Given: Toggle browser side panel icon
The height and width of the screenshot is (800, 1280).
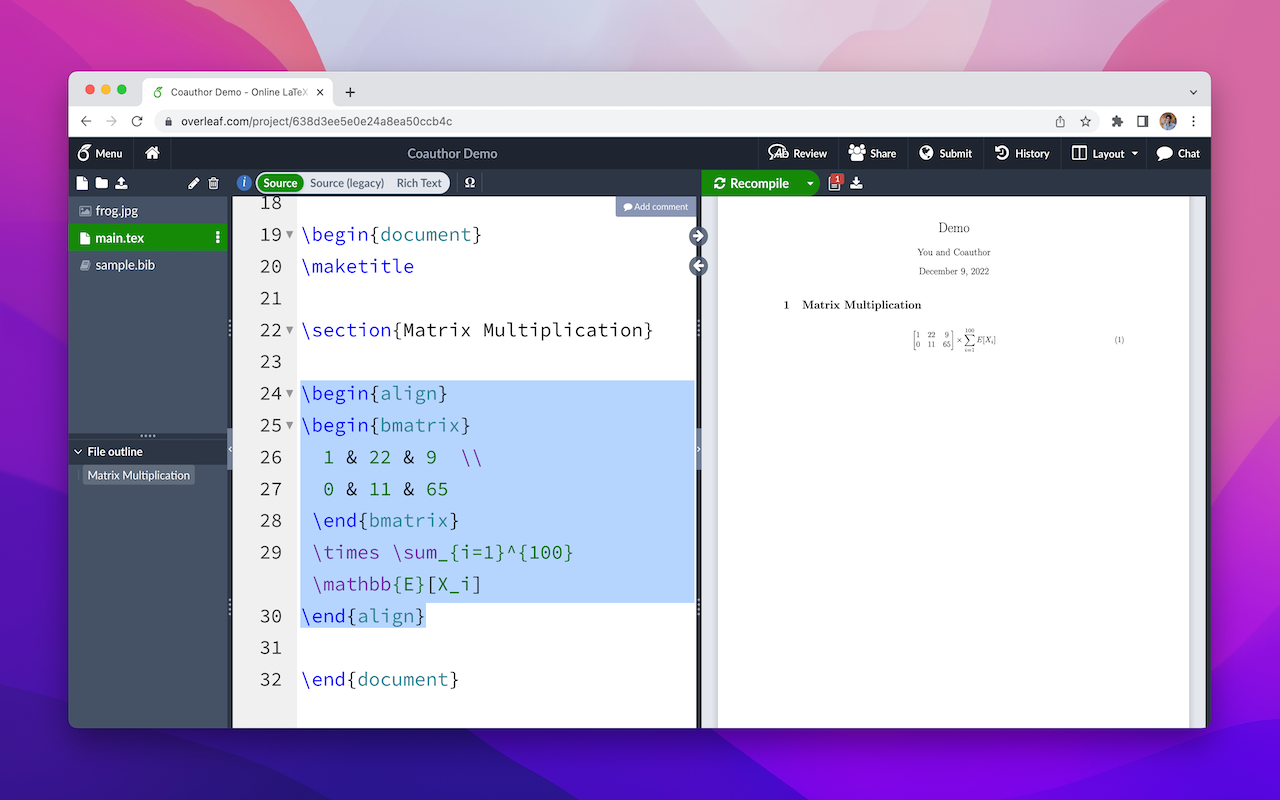Looking at the screenshot, I should pyautogui.click(x=1142, y=121).
